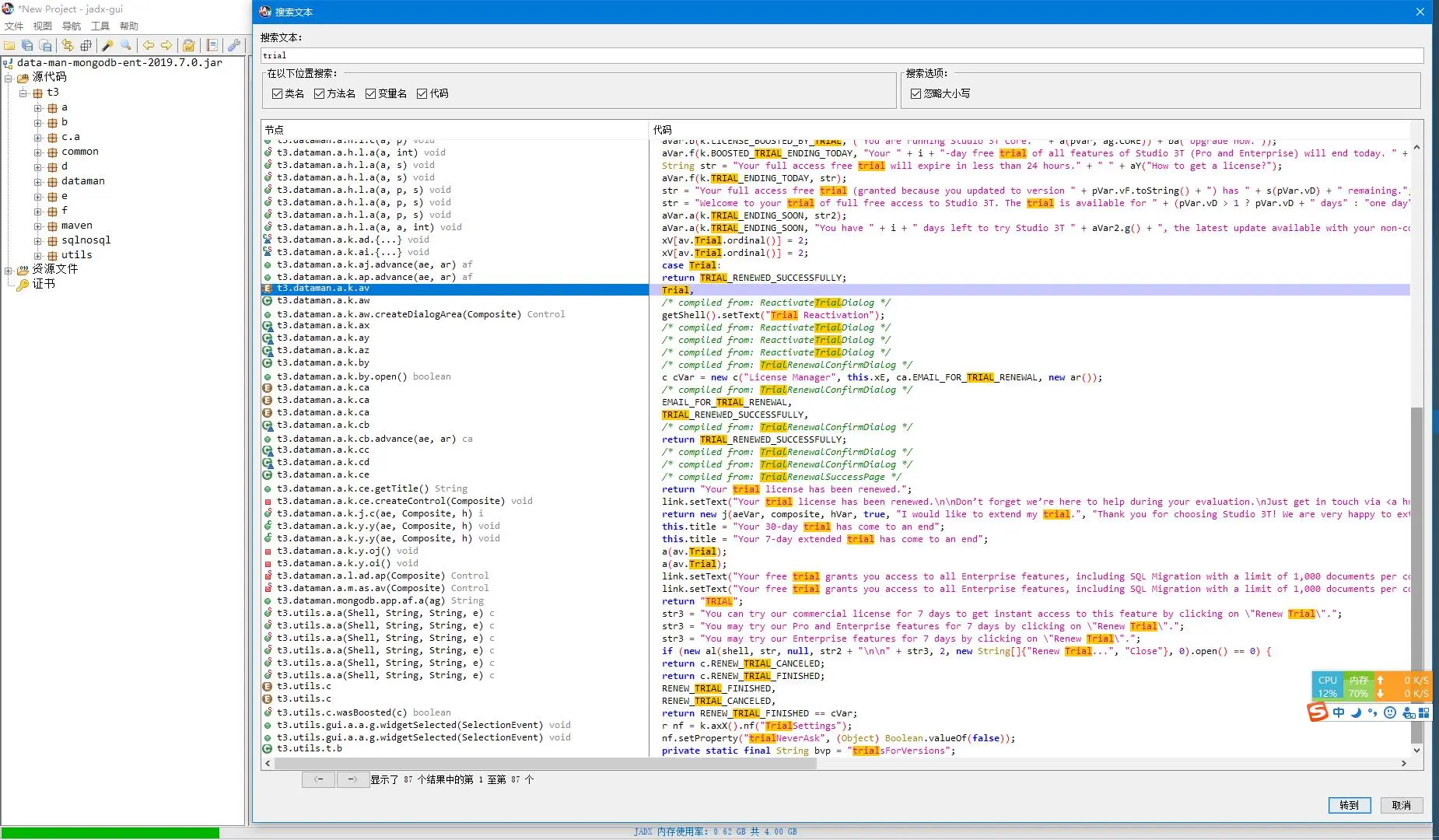1439x840 pixels.
Task: Click the horizontal scrollbar of results table
Action: click(544, 764)
